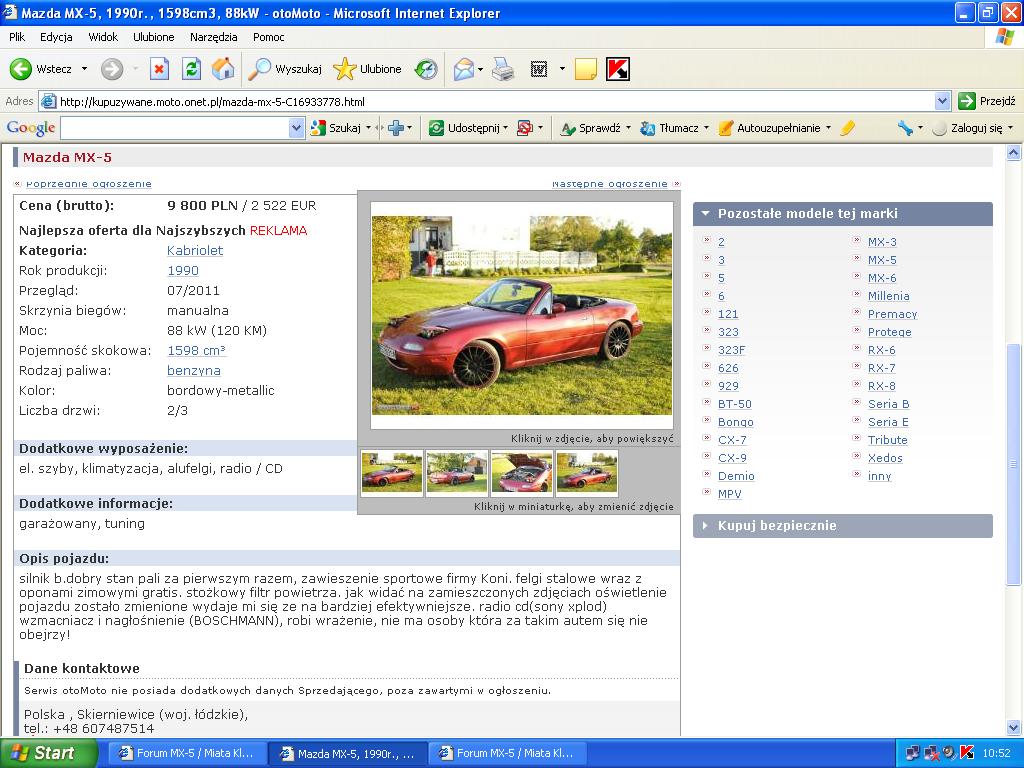Screen dimensions: 1024x768
Task: Click the Kaspersky icon in system tray
Action: tap(967, 753)
